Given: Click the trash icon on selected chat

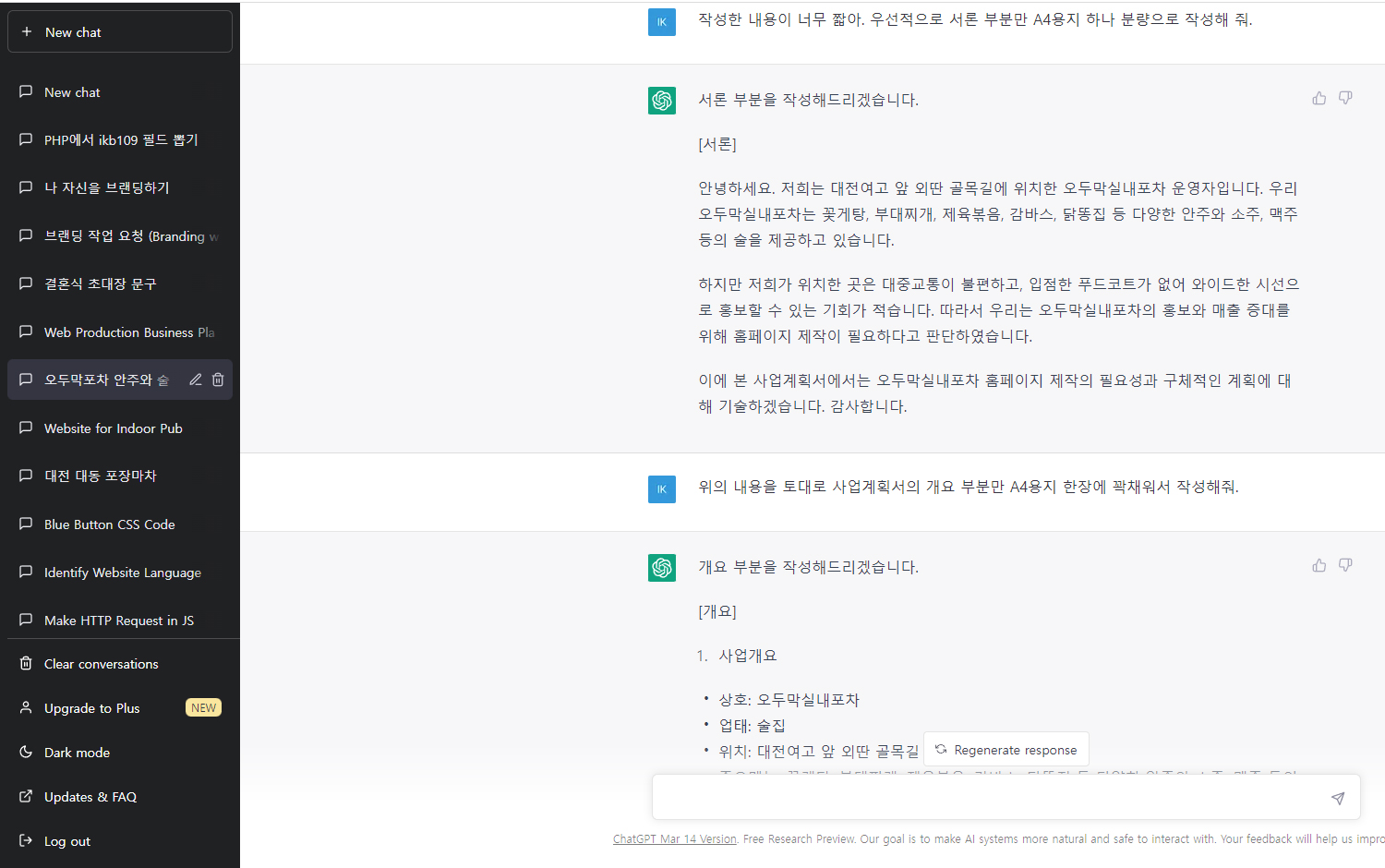Looking at the screenshot, I should point(218,380).
